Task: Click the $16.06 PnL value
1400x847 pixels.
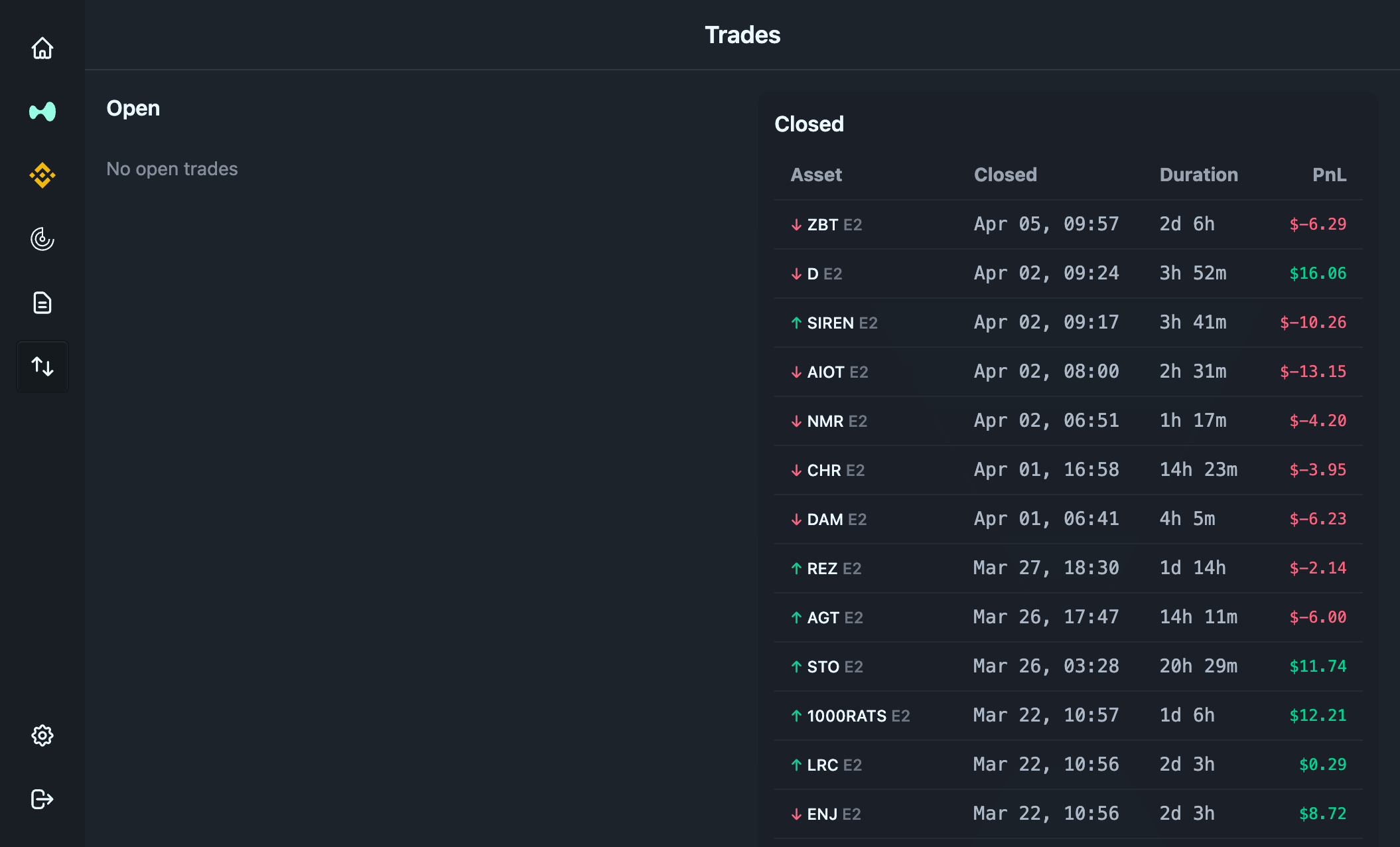Action: pos(1318,273)
